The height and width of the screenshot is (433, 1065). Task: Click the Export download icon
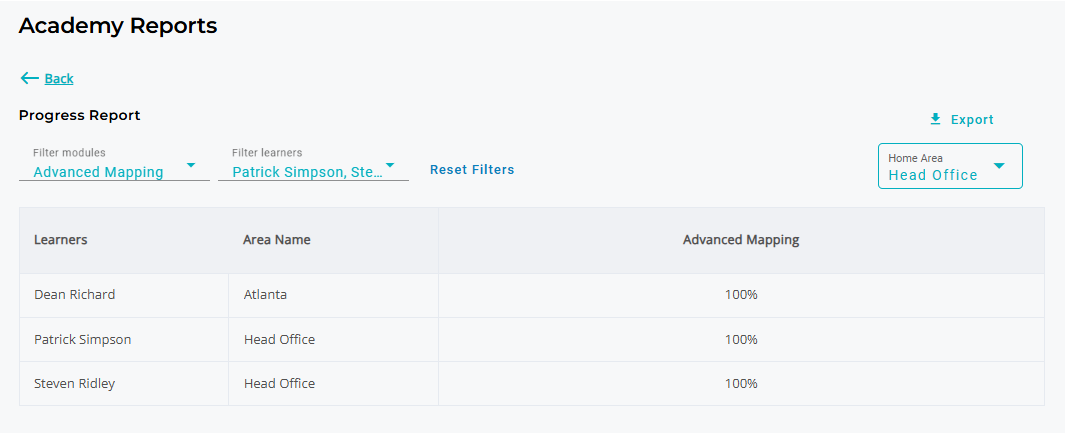click(x=935, y=119)
